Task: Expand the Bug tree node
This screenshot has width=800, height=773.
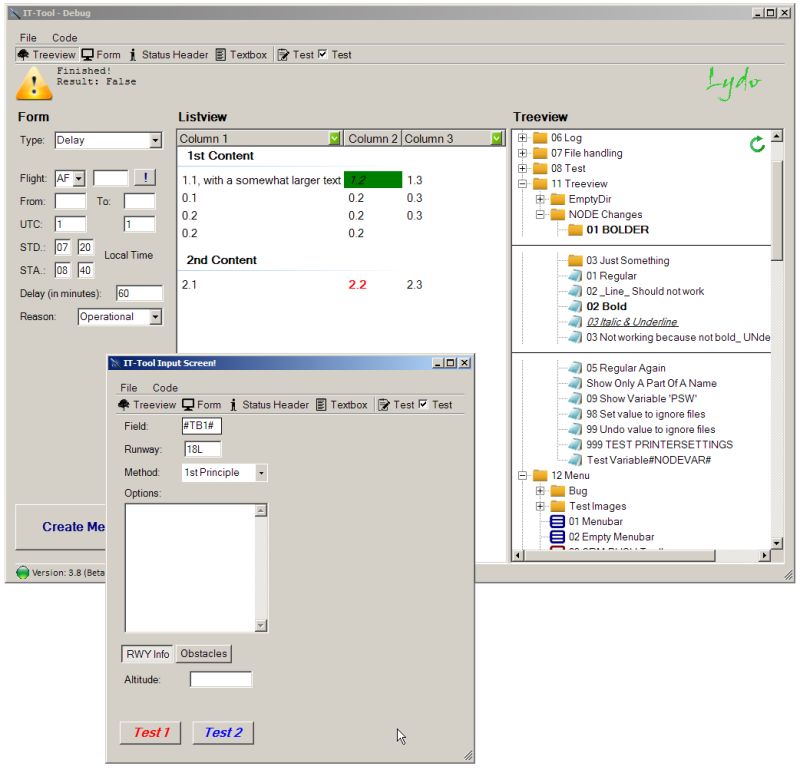Action: pos(540,491)
